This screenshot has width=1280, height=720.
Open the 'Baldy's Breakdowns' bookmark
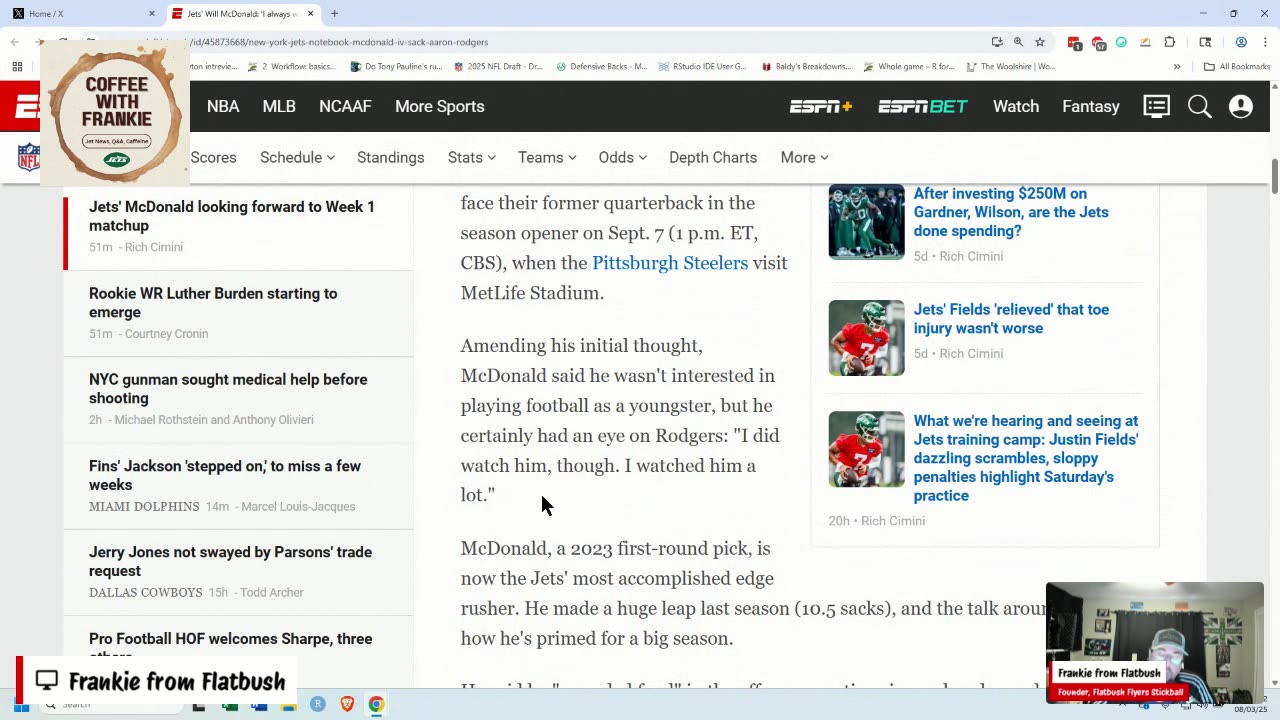click(x=806, y=67)
